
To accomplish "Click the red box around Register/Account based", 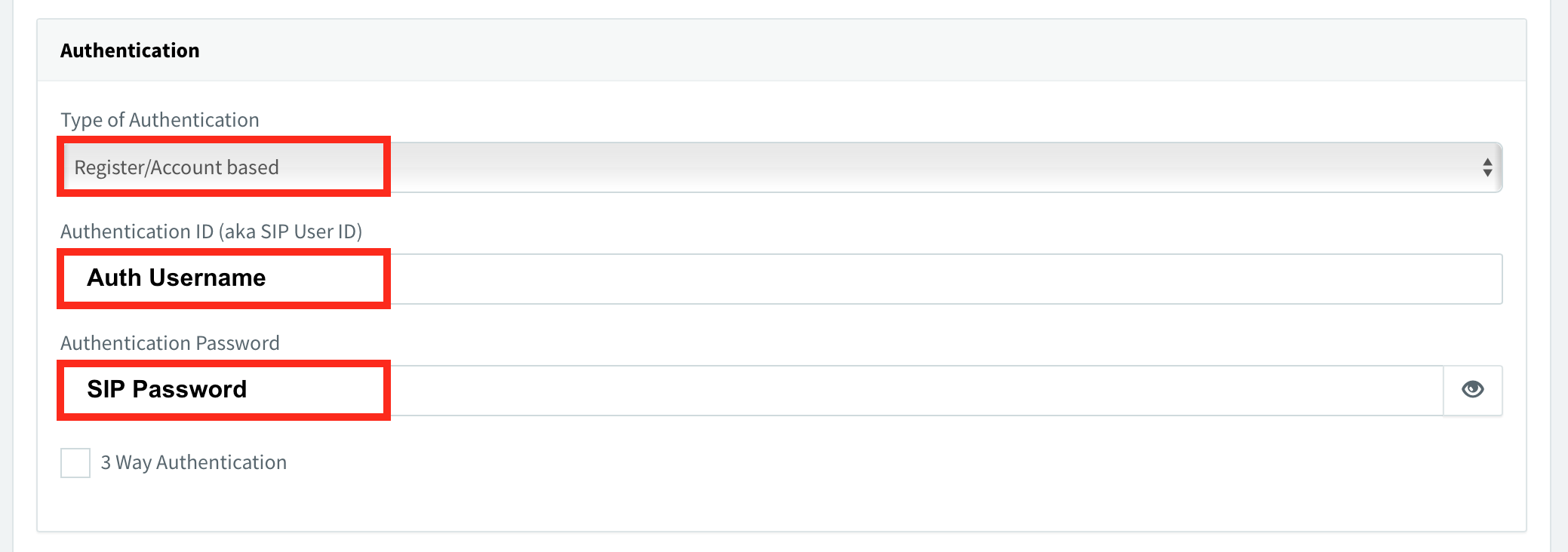I will 223,167.
